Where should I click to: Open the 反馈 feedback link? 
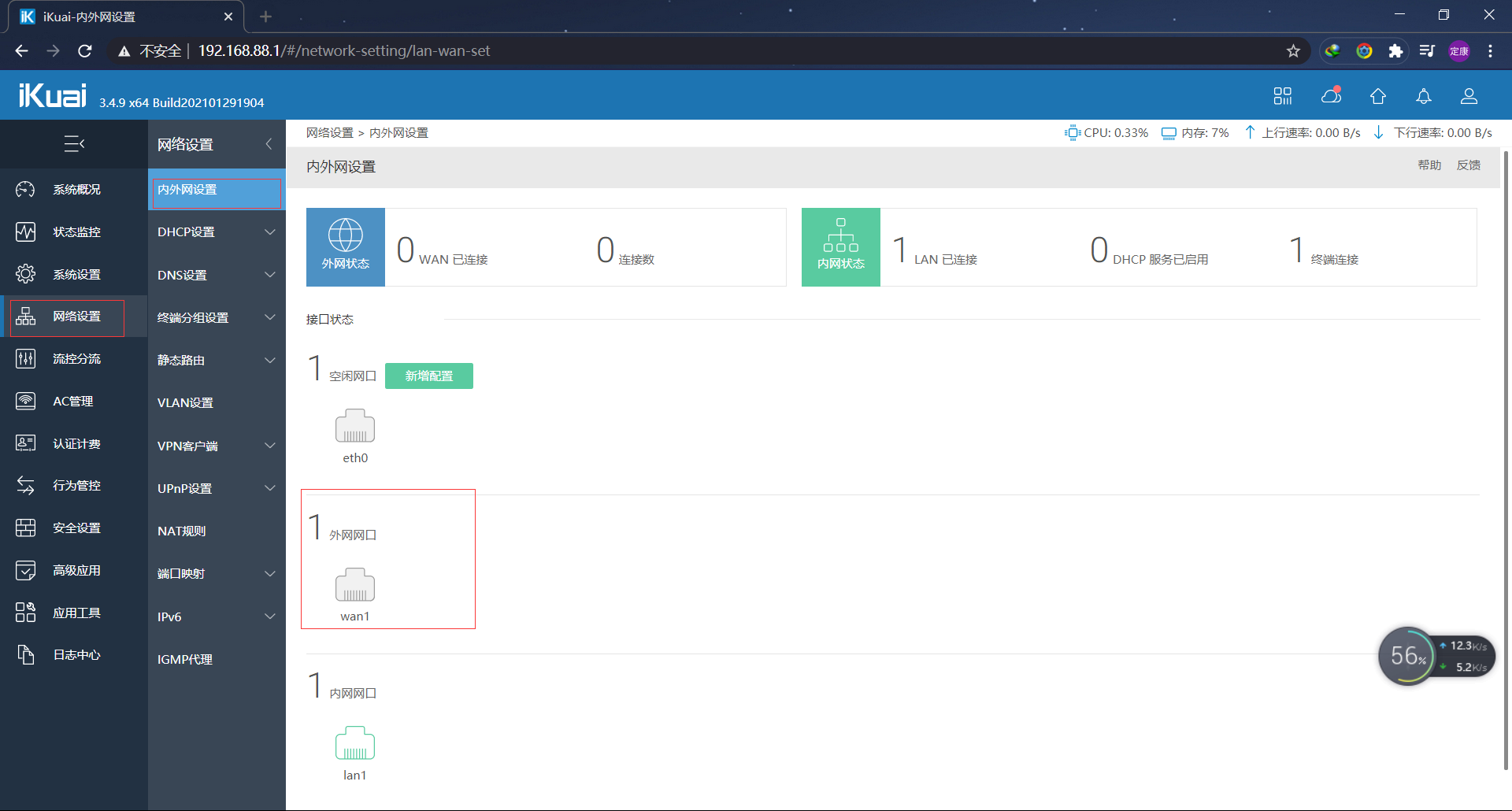1469,165
